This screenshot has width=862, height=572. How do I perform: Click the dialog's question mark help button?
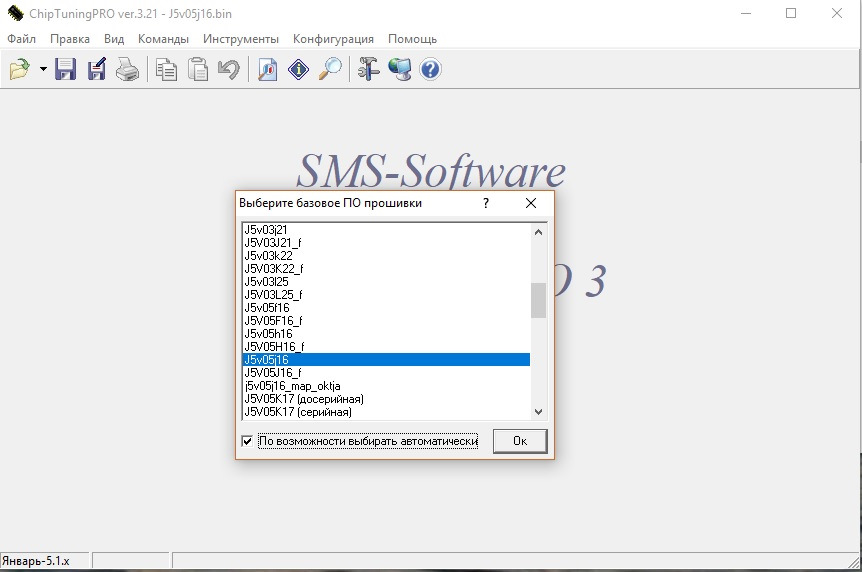pos(485,203)
